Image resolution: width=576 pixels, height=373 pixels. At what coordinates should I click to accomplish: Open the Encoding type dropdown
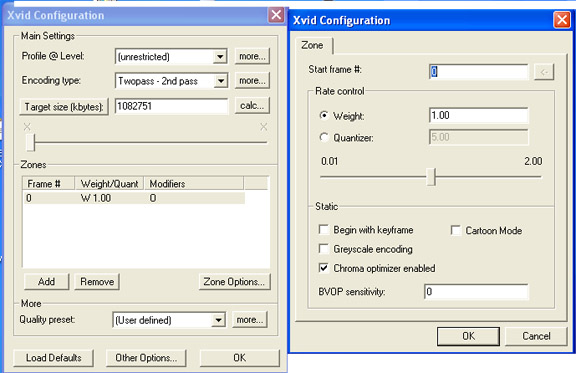pyautogui.click(x=221, y=81)
